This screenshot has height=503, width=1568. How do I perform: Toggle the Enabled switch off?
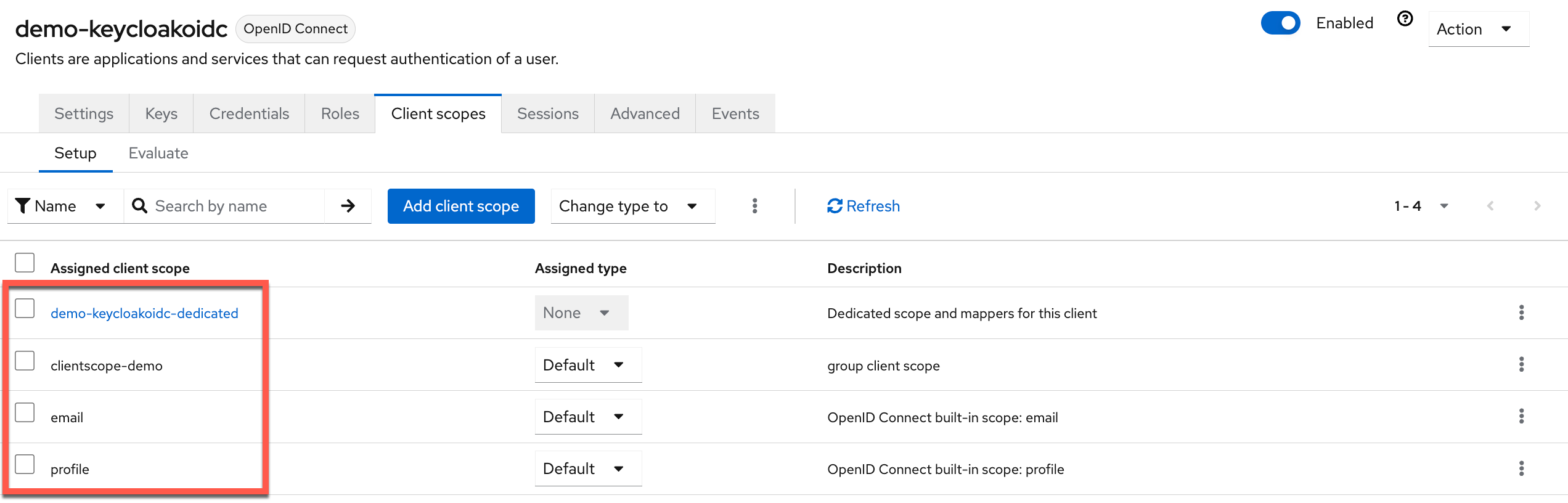click(1280, 23)
